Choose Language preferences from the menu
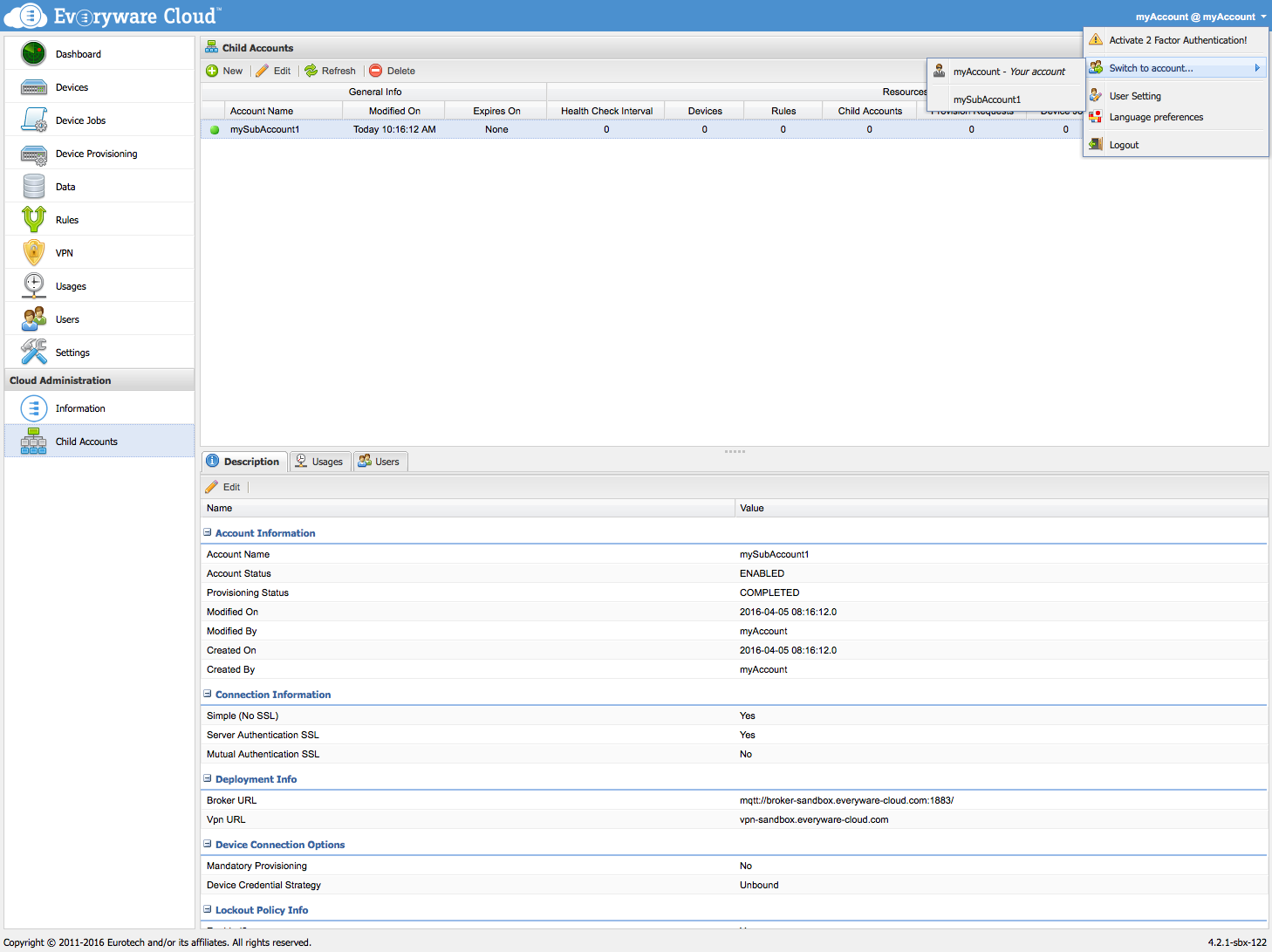This screenshot has height=952, width=1272. (1156, 117)
